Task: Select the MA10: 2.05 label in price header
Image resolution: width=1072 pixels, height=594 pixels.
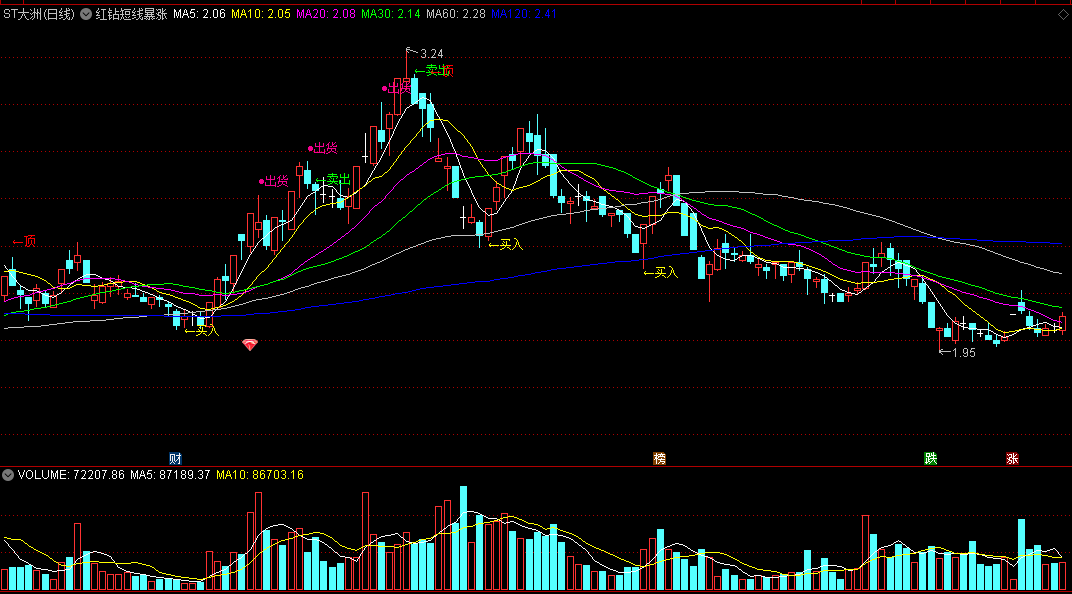Action: tap(260, 14)
